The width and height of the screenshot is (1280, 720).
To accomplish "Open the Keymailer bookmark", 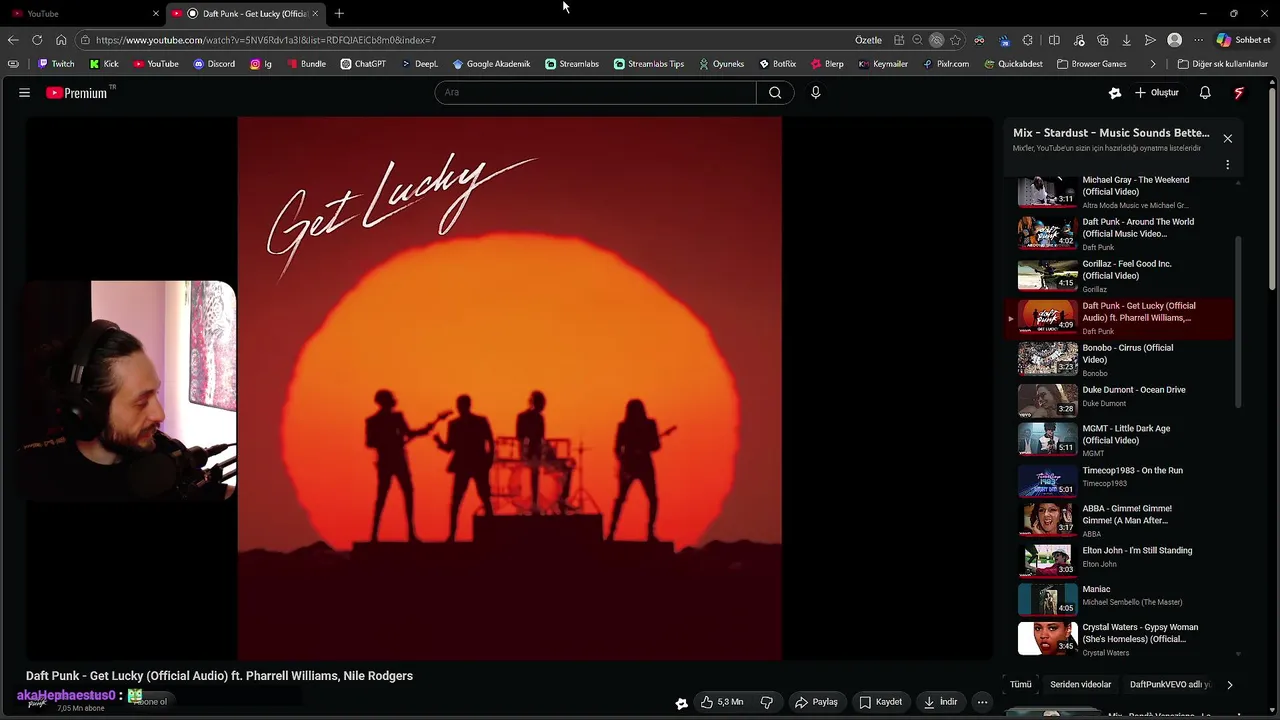I will [883, 64].
